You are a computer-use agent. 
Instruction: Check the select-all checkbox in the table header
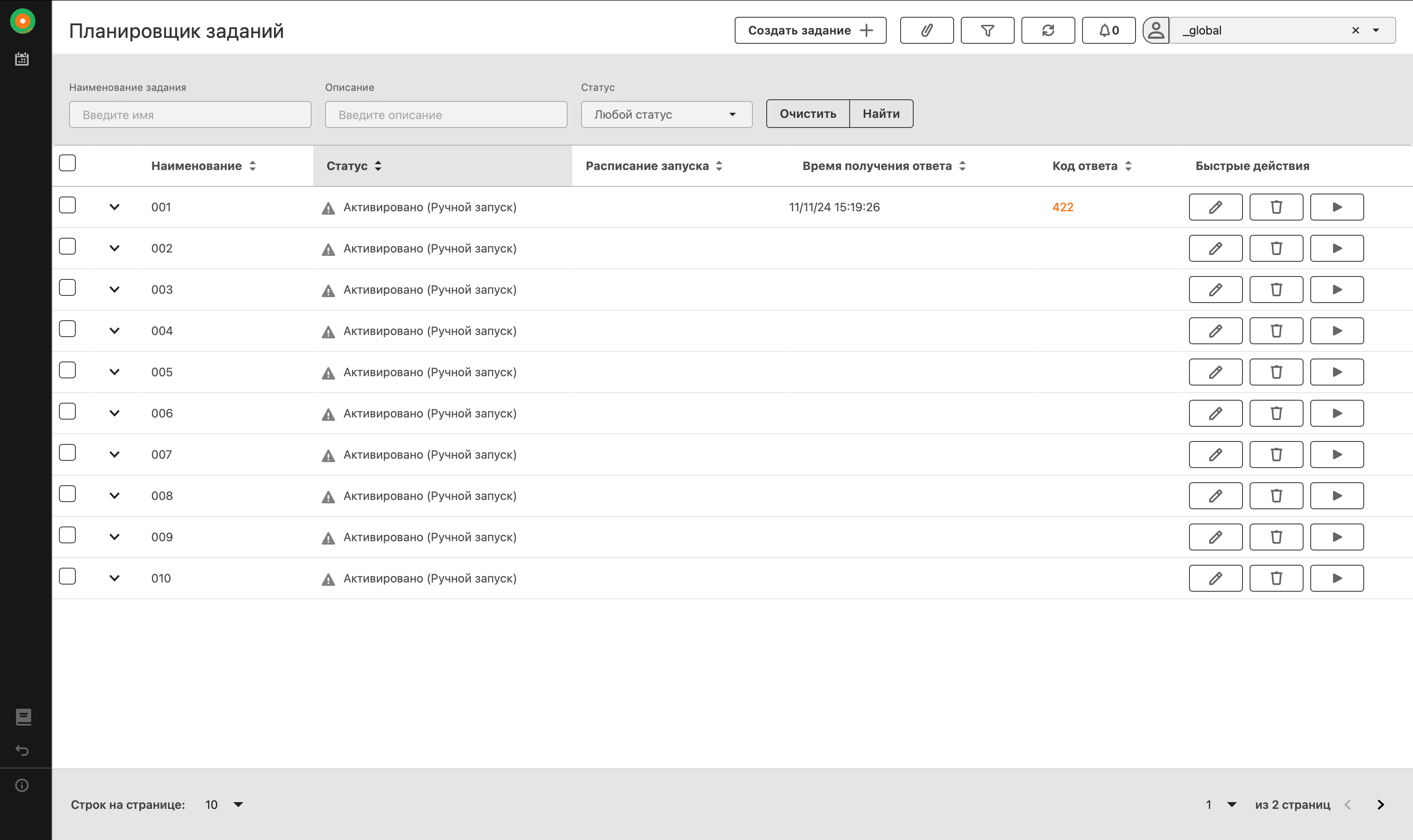(67, 163)
